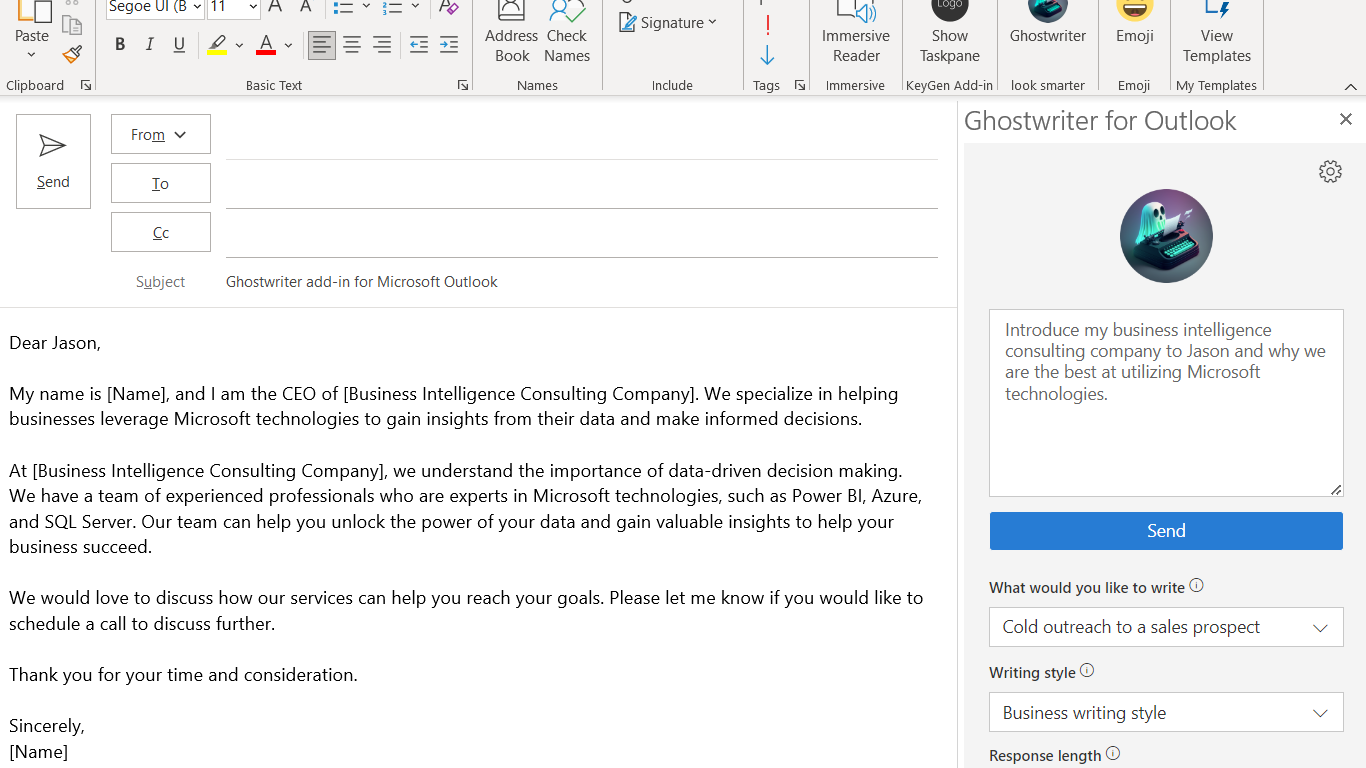Launch the Ghostwriter add-in from the ribbon
The height and width of the screenshot is (768, 1366).
1047,25
